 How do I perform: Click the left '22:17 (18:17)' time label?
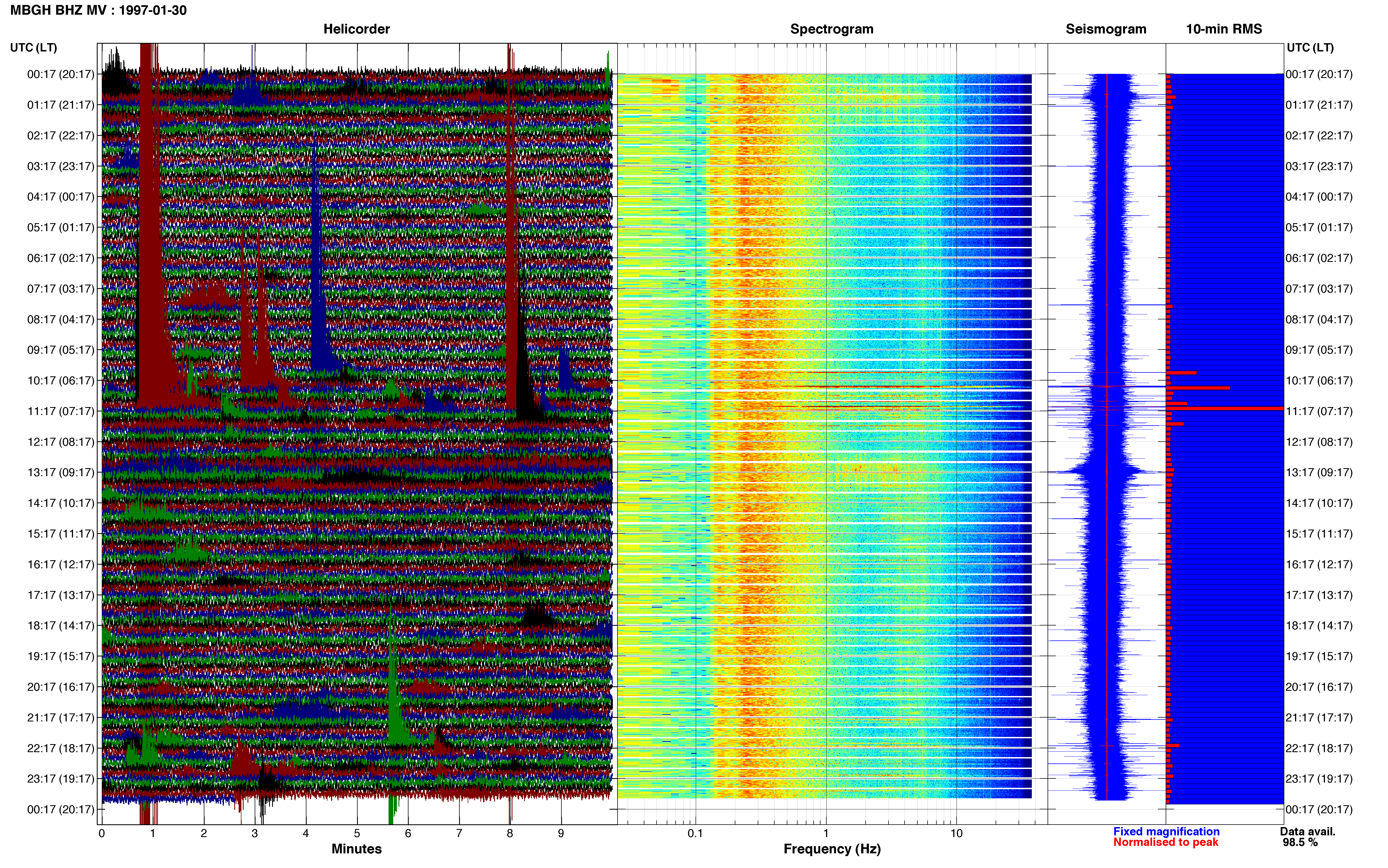click(60, 748)
